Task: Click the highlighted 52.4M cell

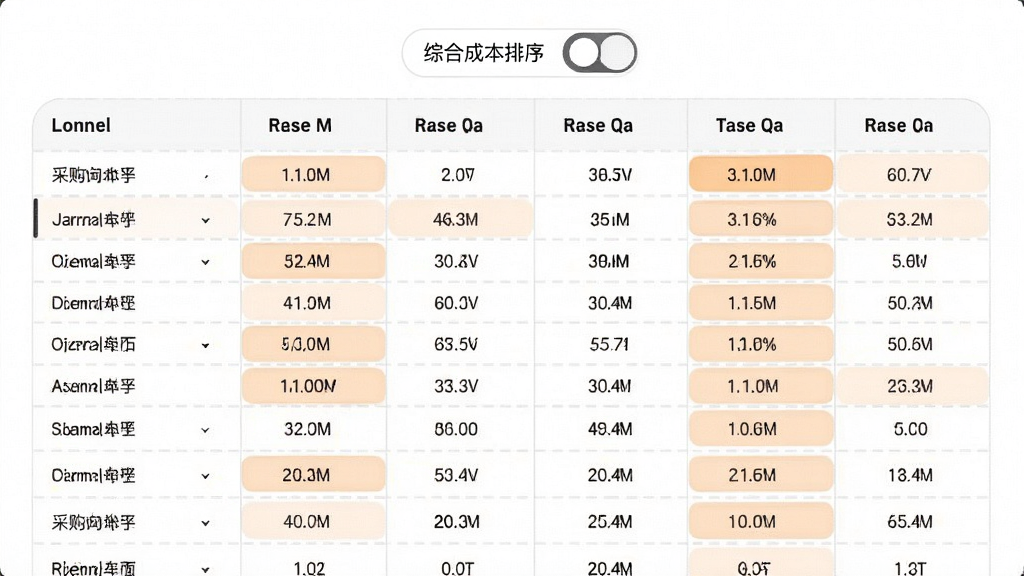Action: 313,261
